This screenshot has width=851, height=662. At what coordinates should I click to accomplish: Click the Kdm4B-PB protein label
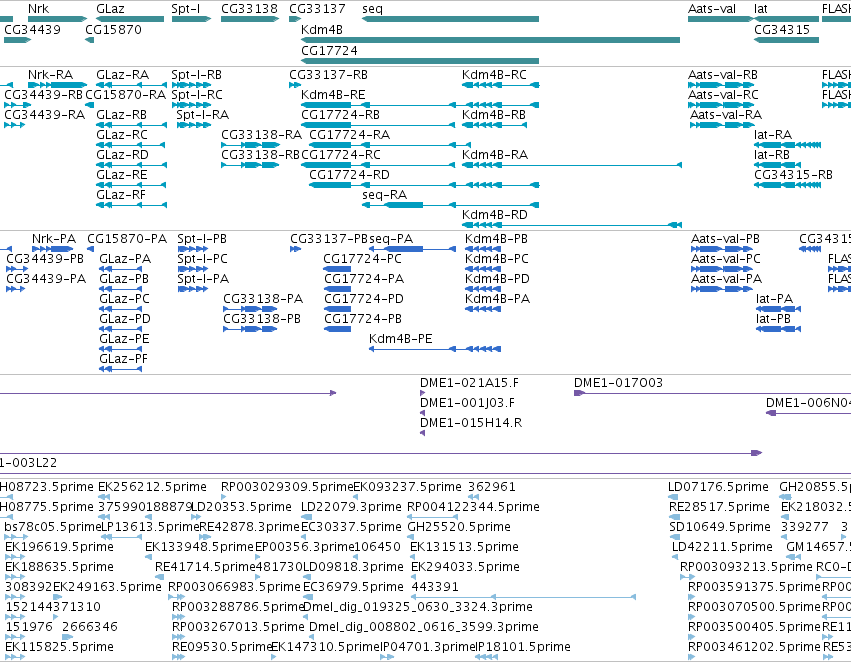(x=497, y=239)
